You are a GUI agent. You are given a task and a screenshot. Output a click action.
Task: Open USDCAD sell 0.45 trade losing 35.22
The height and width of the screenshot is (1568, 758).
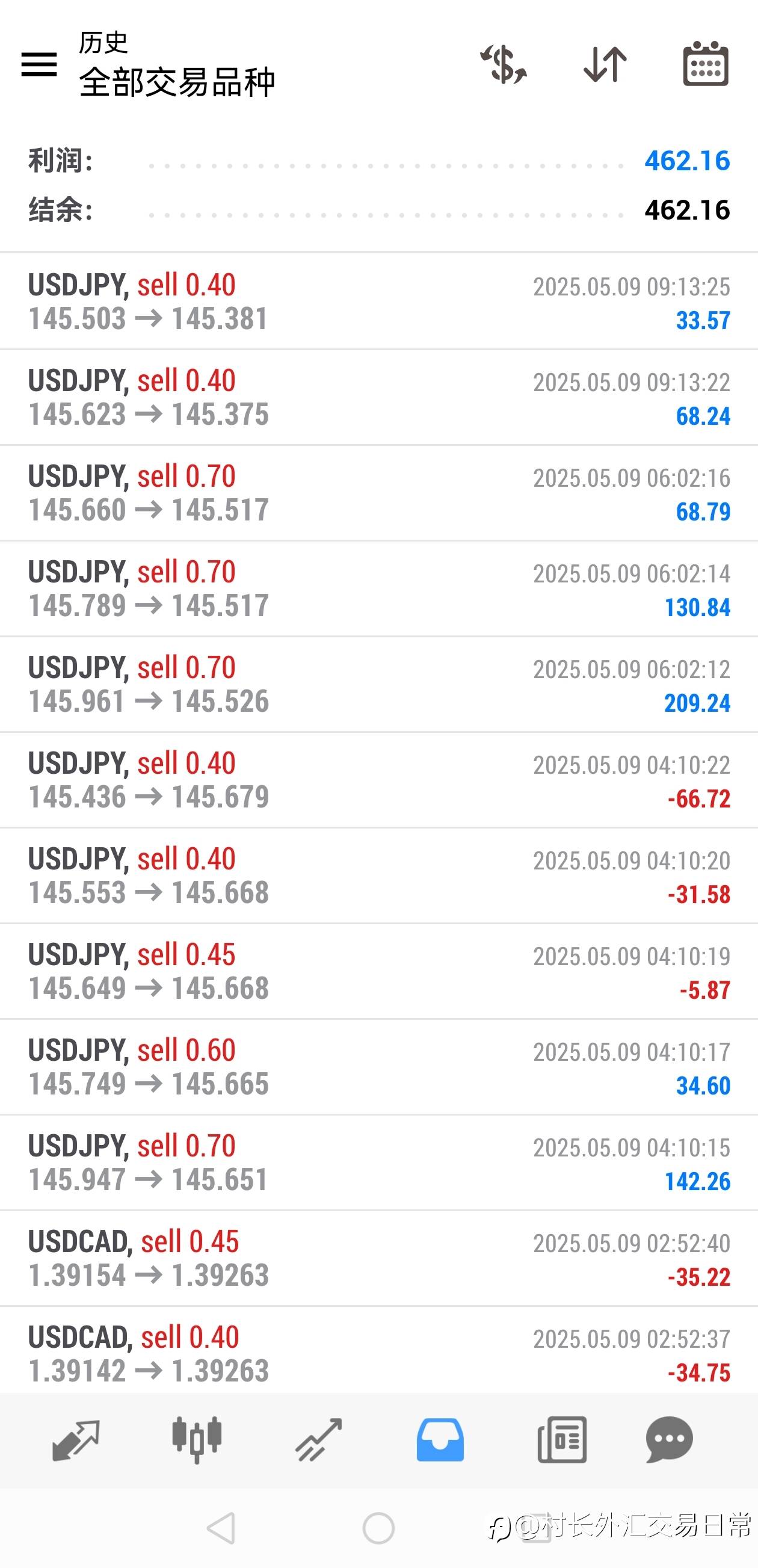(378, 1258)
